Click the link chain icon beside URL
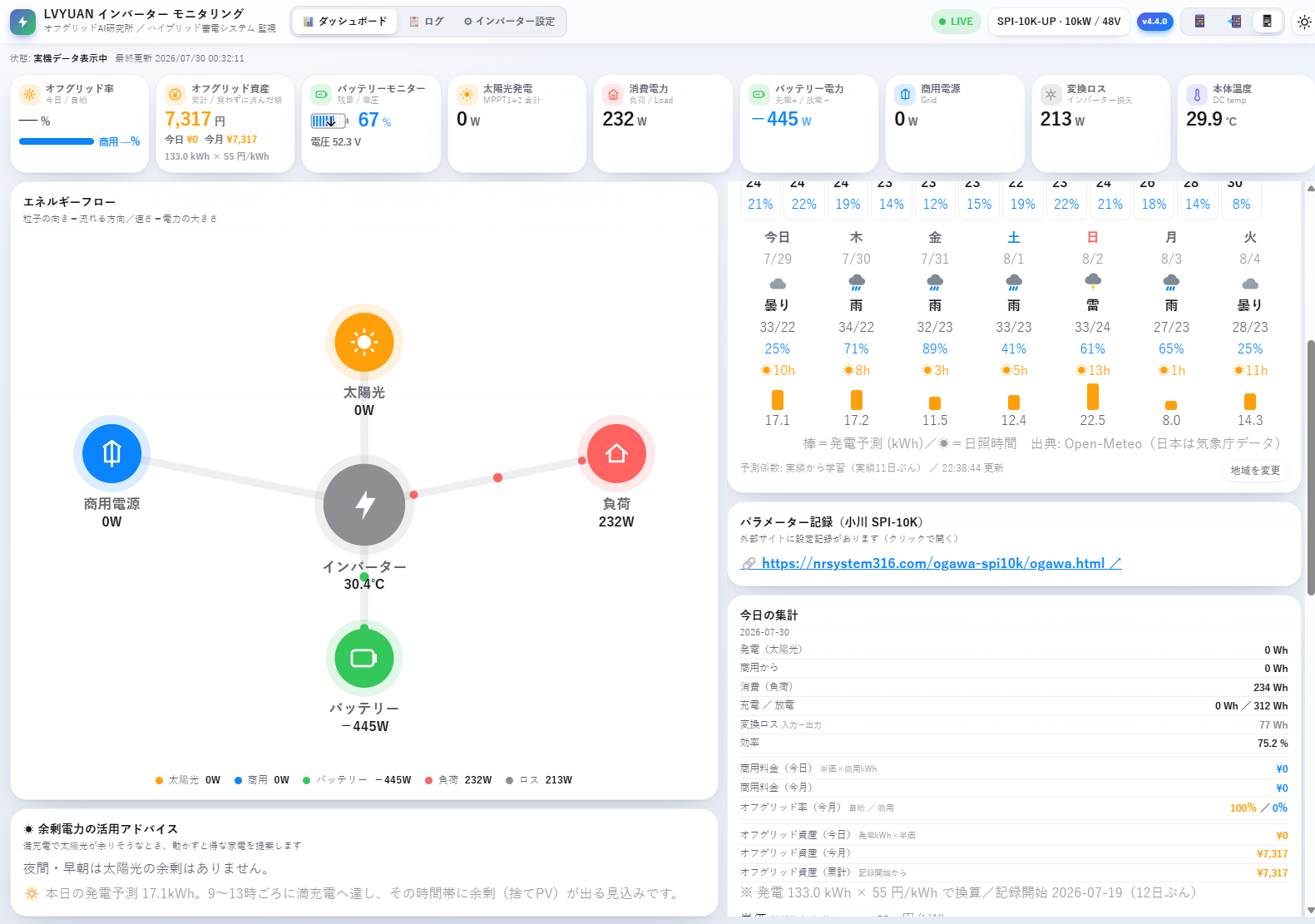1315x924 pixels. (x=749, y=564)
